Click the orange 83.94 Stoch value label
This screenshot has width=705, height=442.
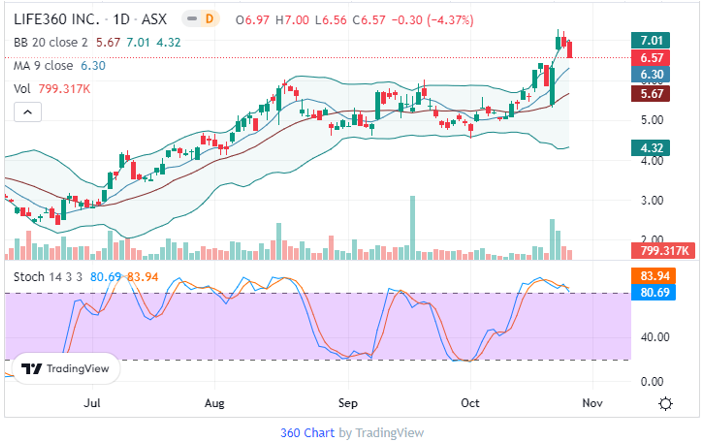pyautogui.click(x=653, y=276)
